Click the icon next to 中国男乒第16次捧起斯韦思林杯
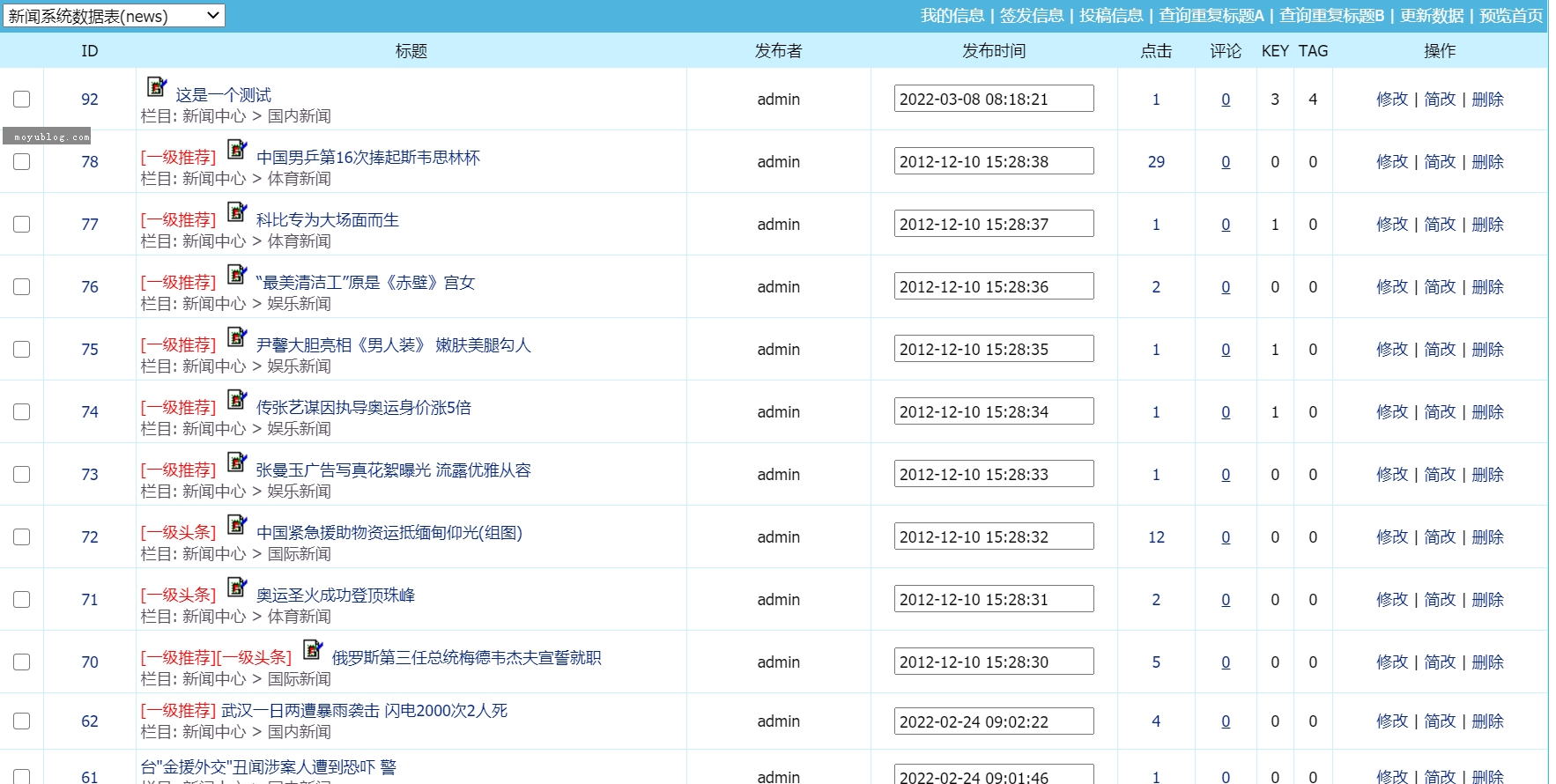The image size is (1556, 784). (237, 150)
